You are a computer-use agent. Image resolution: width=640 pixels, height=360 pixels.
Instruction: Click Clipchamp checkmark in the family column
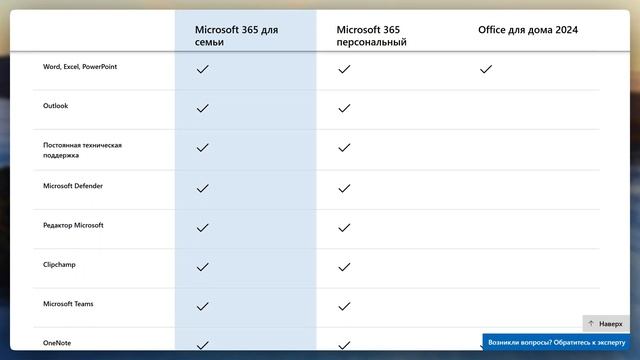click(x=202, y=267)
